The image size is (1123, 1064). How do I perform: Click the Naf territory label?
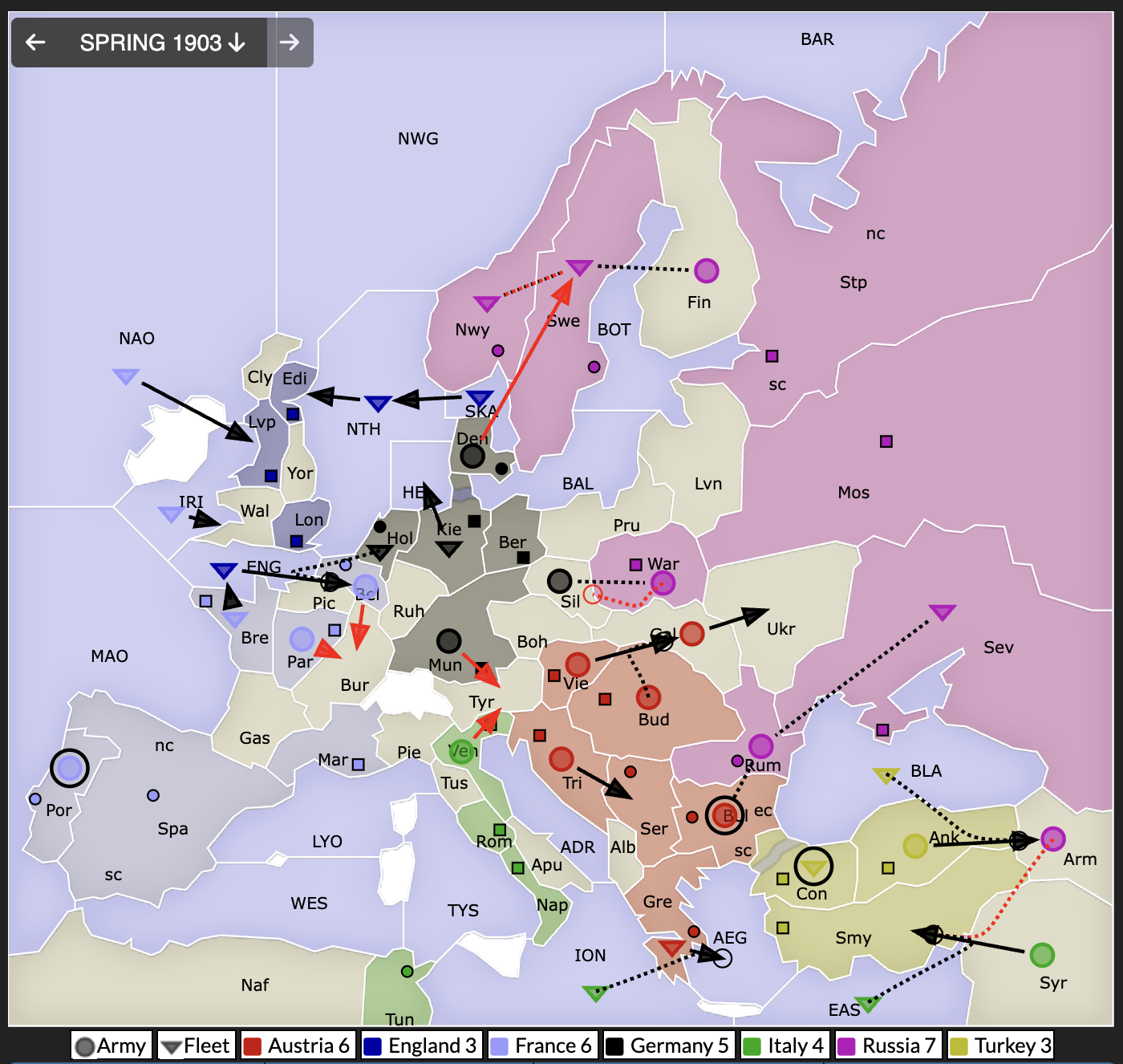(255, 985)
